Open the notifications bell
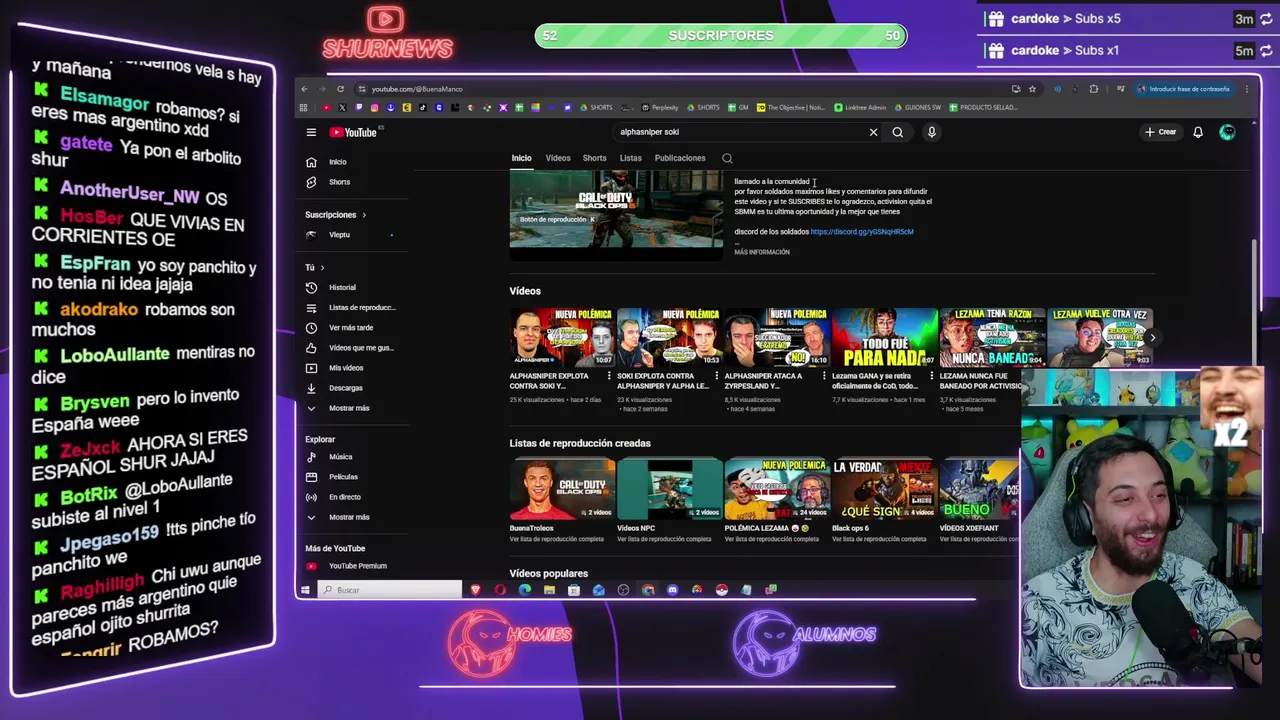The image size is (1280, 720). point(1197,132)
